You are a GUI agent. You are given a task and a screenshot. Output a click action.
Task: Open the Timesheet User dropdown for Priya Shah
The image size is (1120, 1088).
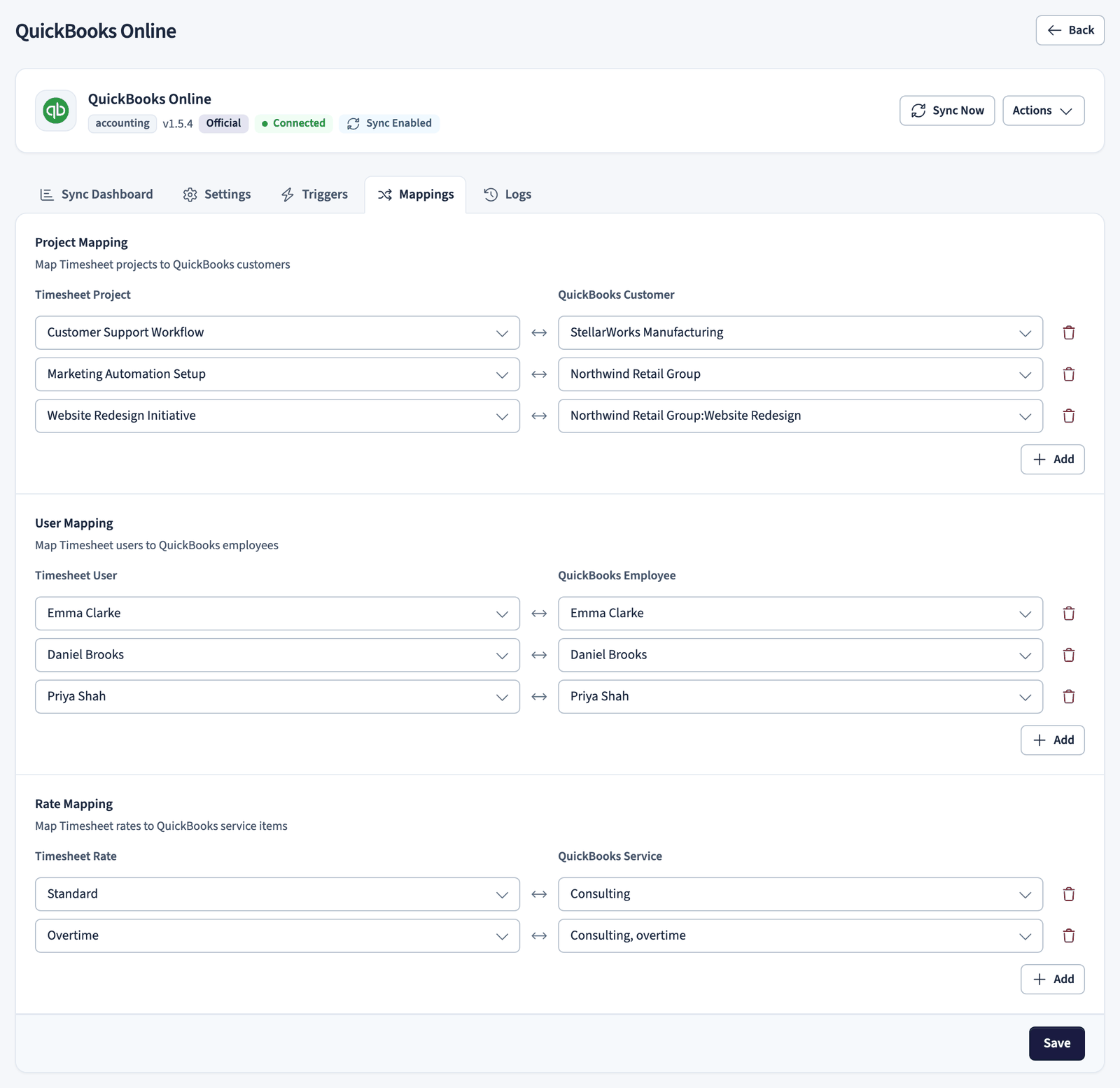pos(277,696)
